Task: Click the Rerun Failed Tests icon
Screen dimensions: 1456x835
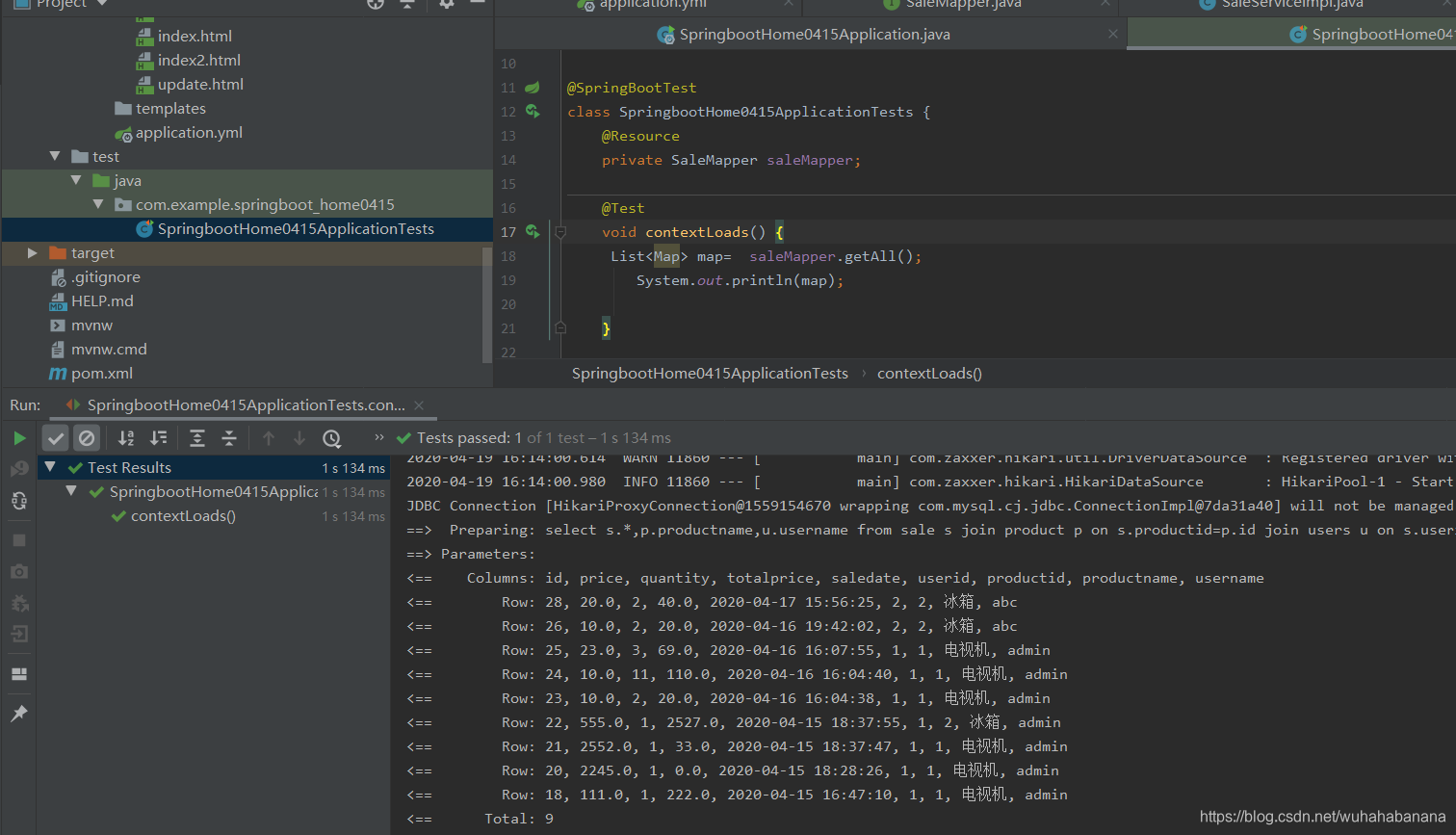Action: point(19,469)
